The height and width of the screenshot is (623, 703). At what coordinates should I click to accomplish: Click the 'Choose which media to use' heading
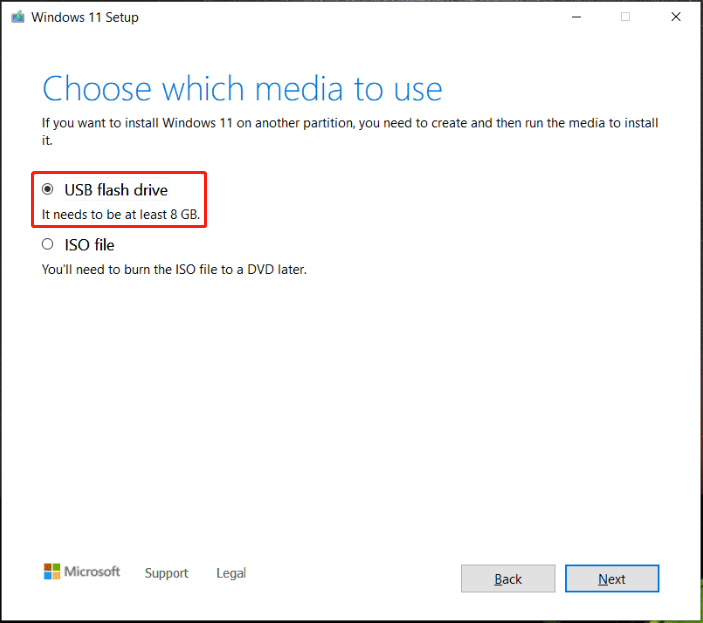point(242,89)
